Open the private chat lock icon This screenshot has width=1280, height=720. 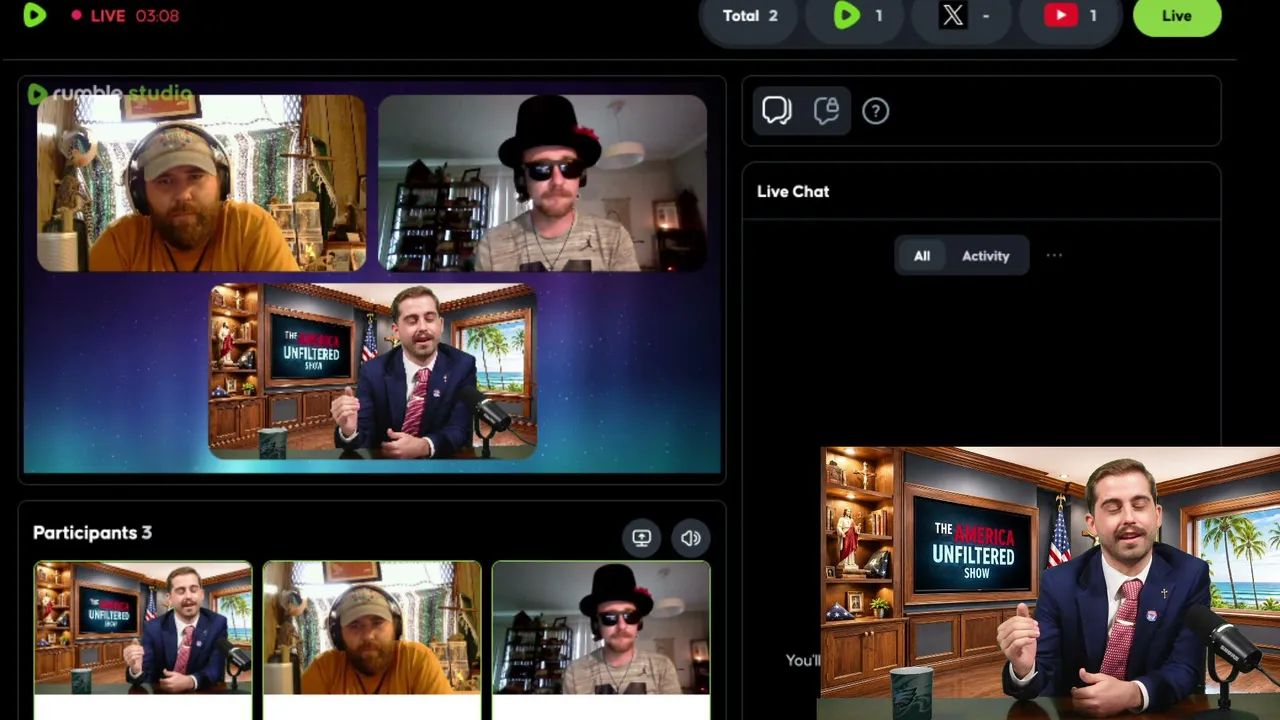[x=826, y=111]
